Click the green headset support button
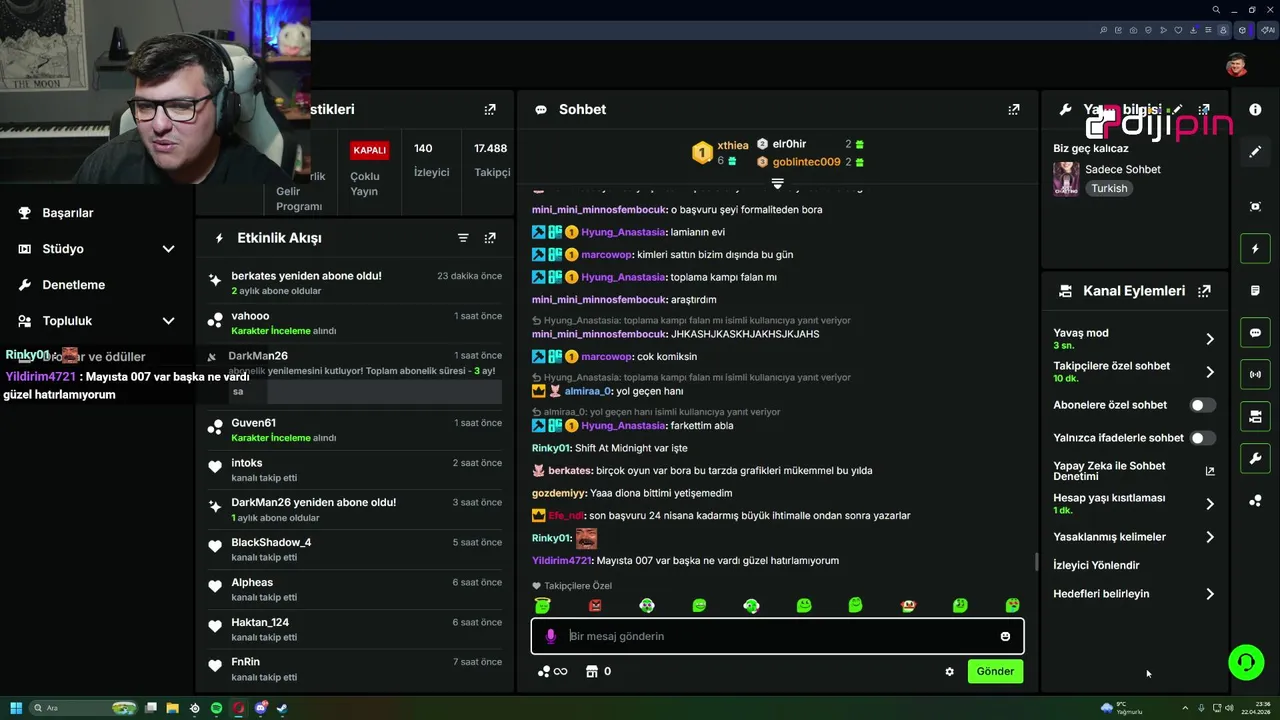 point(1246,662)
